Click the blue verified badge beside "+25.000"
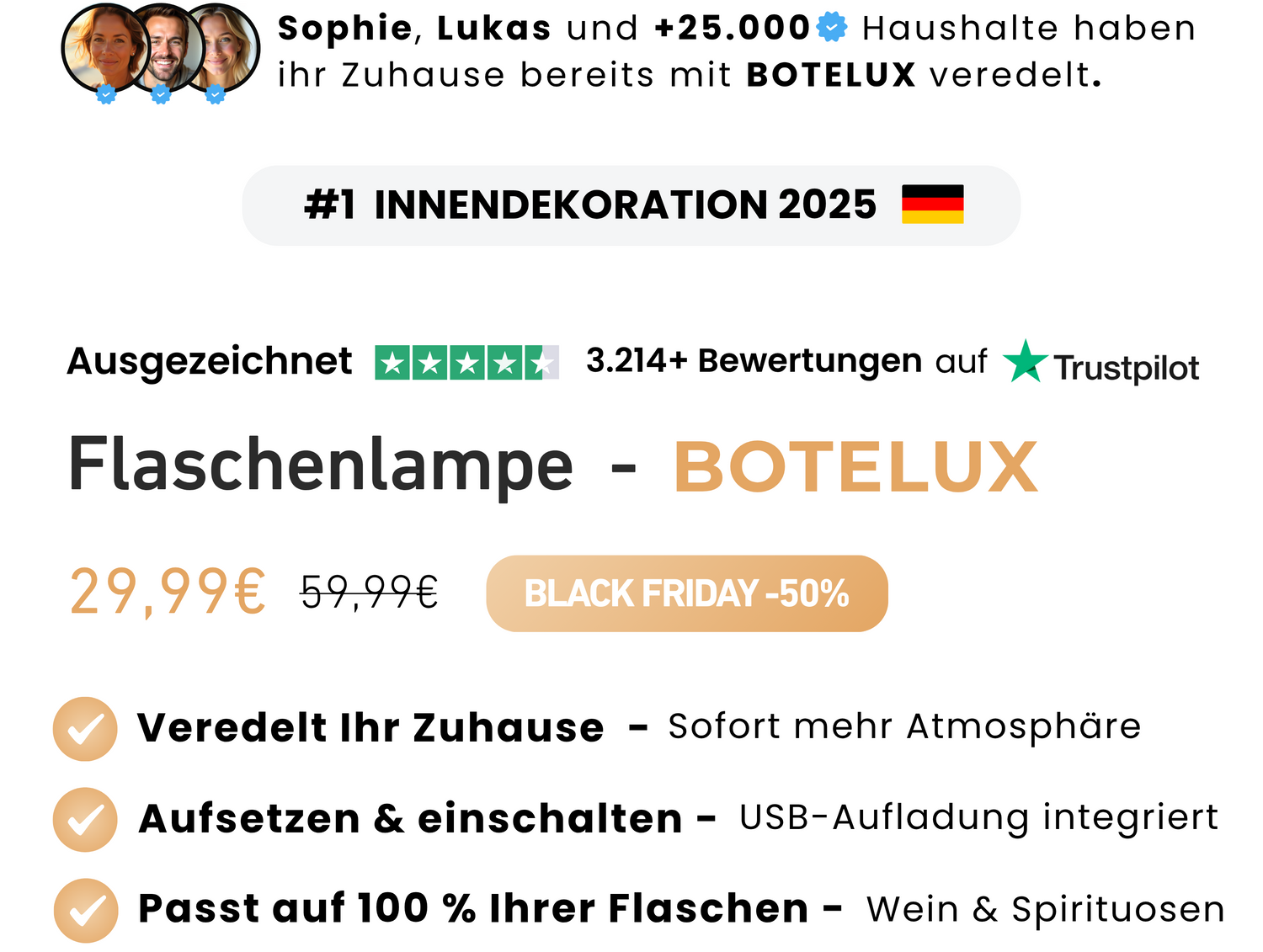 point(832,28)
